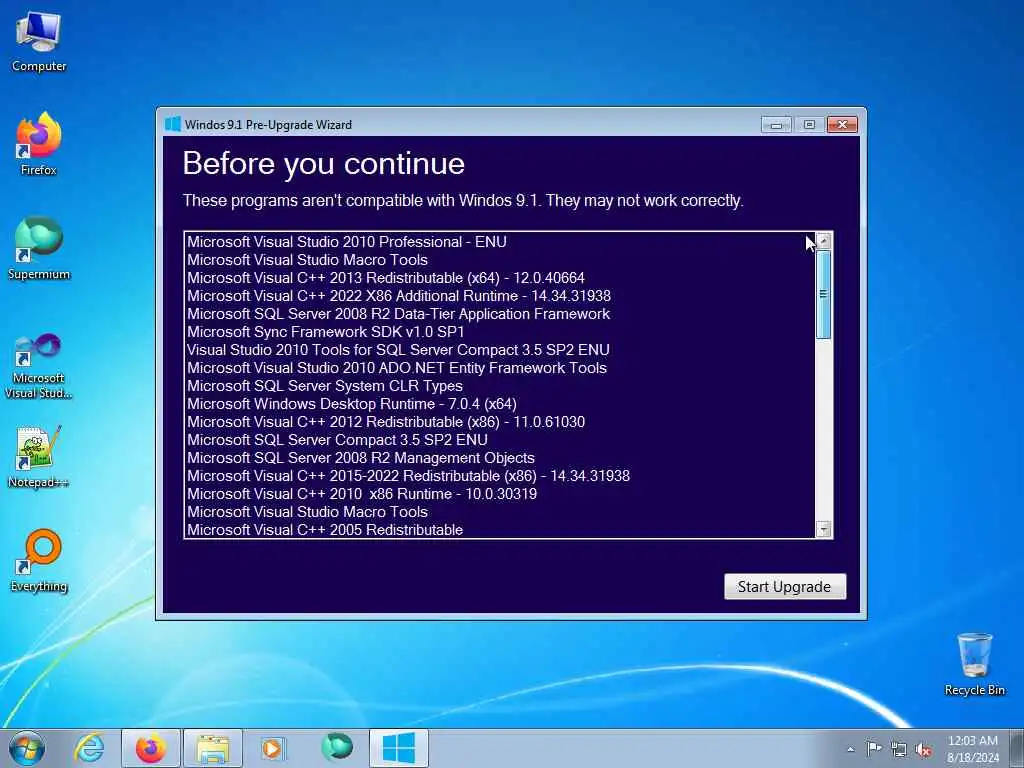This screenshot has width=1024, height=768.
Task: Open the clock showing 12:03 AM
Action: click(x=973, y=748)
